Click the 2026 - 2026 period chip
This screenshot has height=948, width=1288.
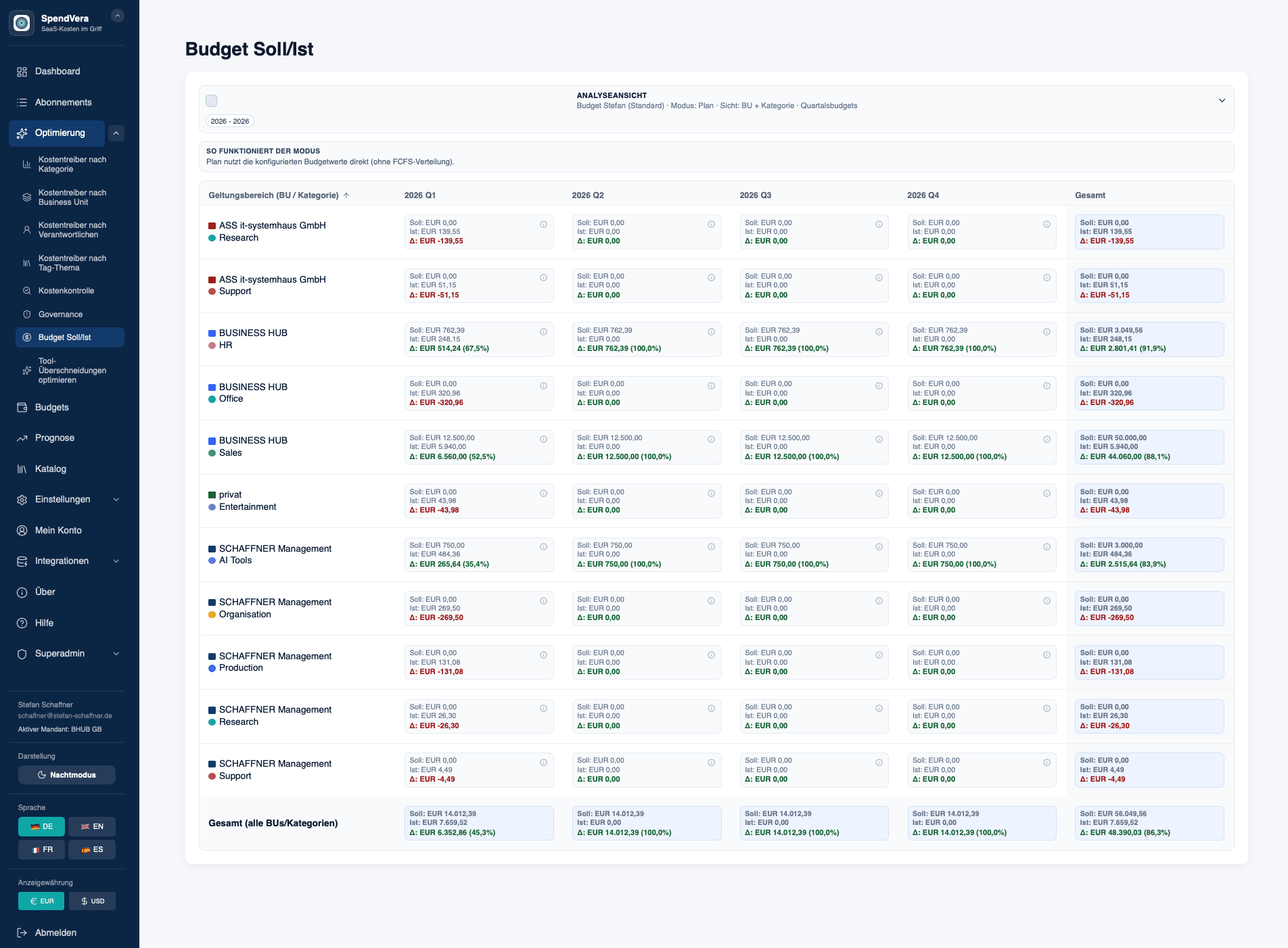230,122
